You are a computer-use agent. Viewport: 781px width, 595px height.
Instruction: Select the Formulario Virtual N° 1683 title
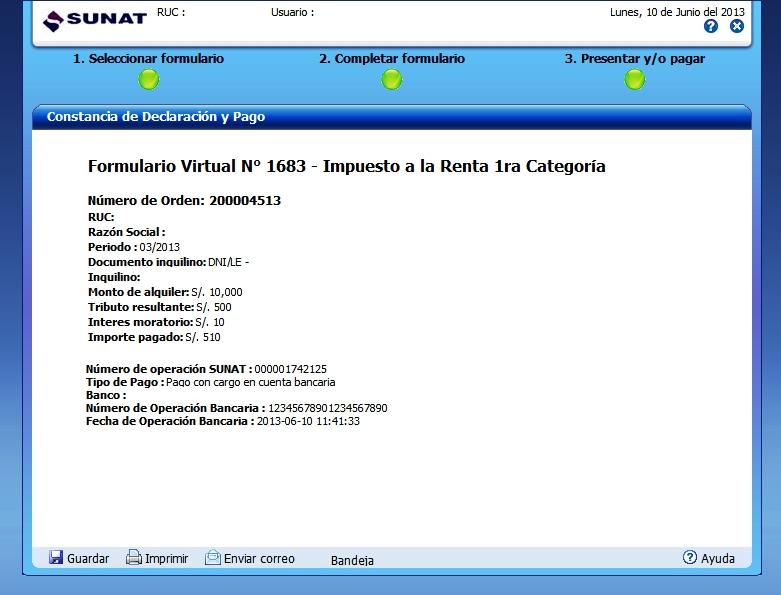[x=347, y=166]
